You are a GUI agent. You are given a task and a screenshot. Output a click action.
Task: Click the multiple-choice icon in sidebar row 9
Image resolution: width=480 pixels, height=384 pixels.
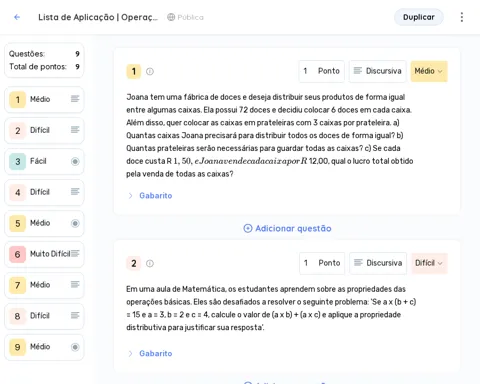coord(75,347)
